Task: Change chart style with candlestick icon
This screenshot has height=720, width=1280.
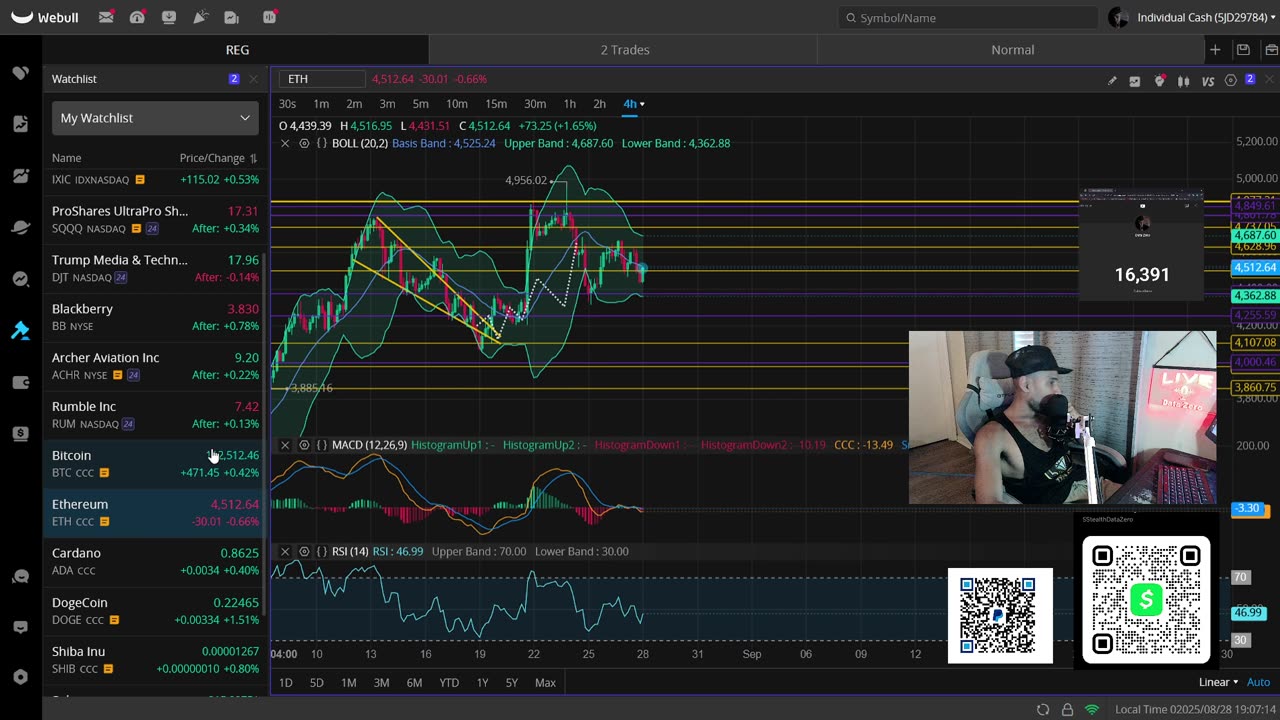Action: (1184, 80)
